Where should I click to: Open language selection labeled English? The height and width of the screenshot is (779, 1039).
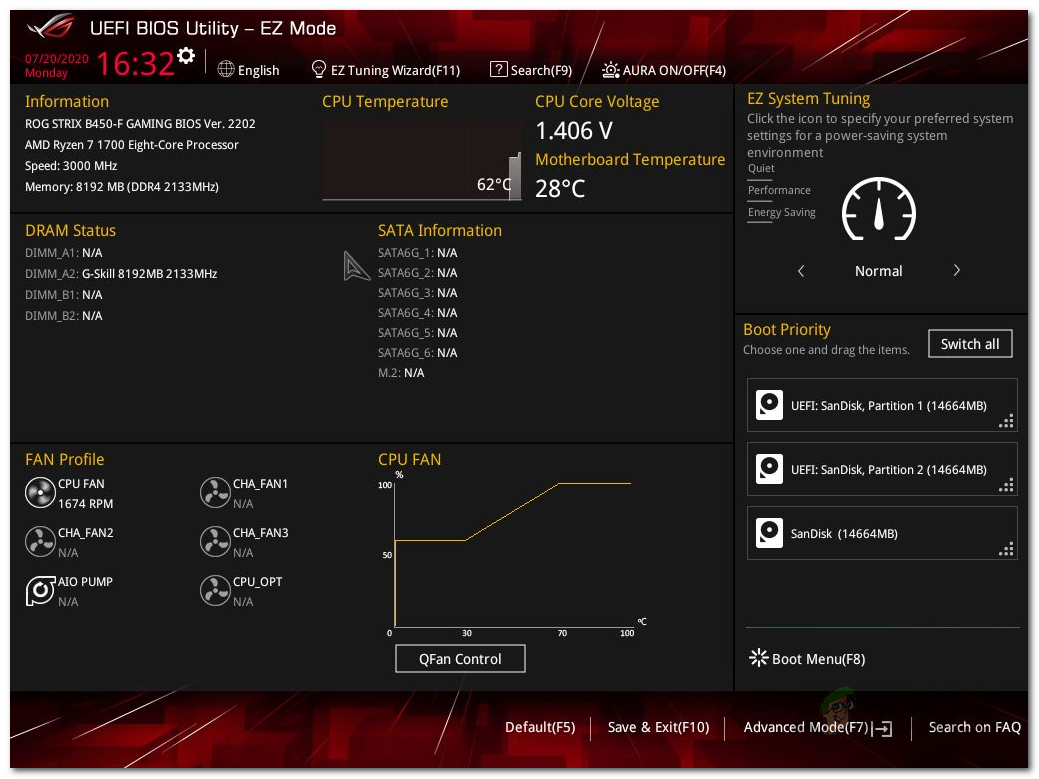tap(258, 70)
